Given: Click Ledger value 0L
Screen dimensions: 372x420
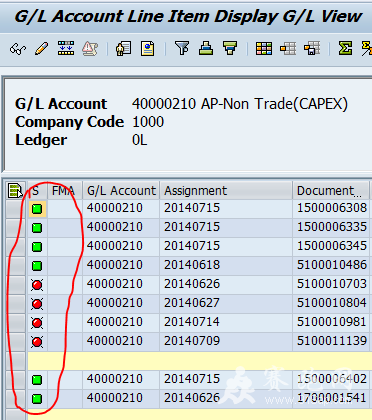Looking at the screenshot, I should point(139,140).
